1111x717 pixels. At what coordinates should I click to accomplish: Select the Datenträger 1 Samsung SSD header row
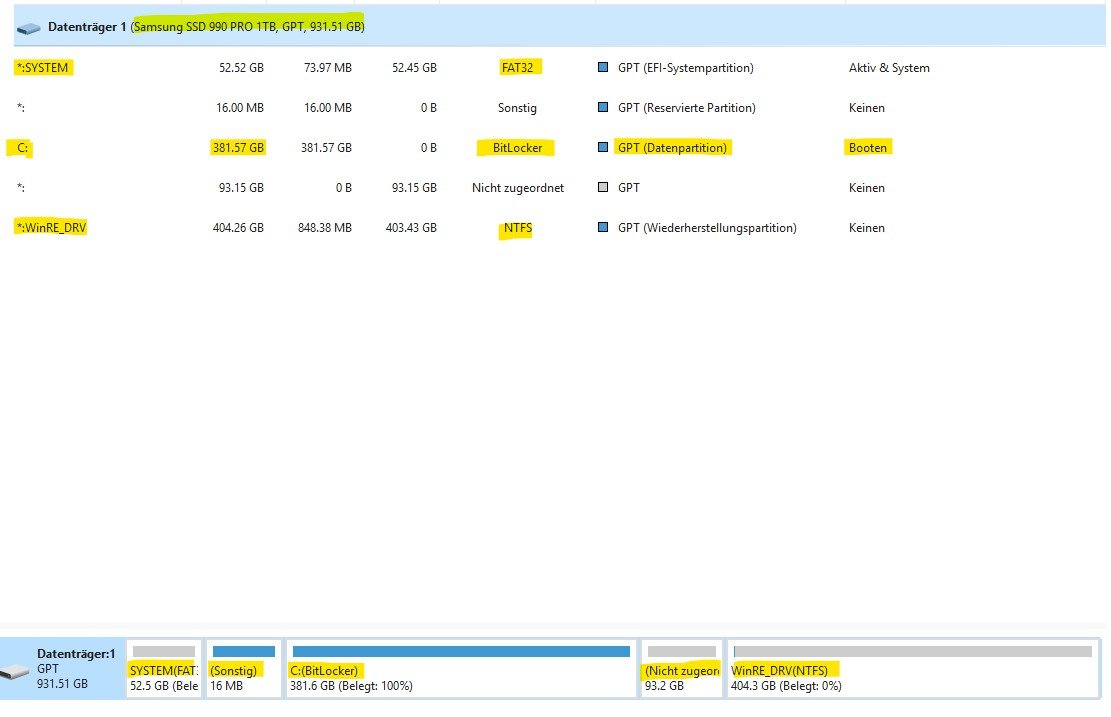coord(560,26)
